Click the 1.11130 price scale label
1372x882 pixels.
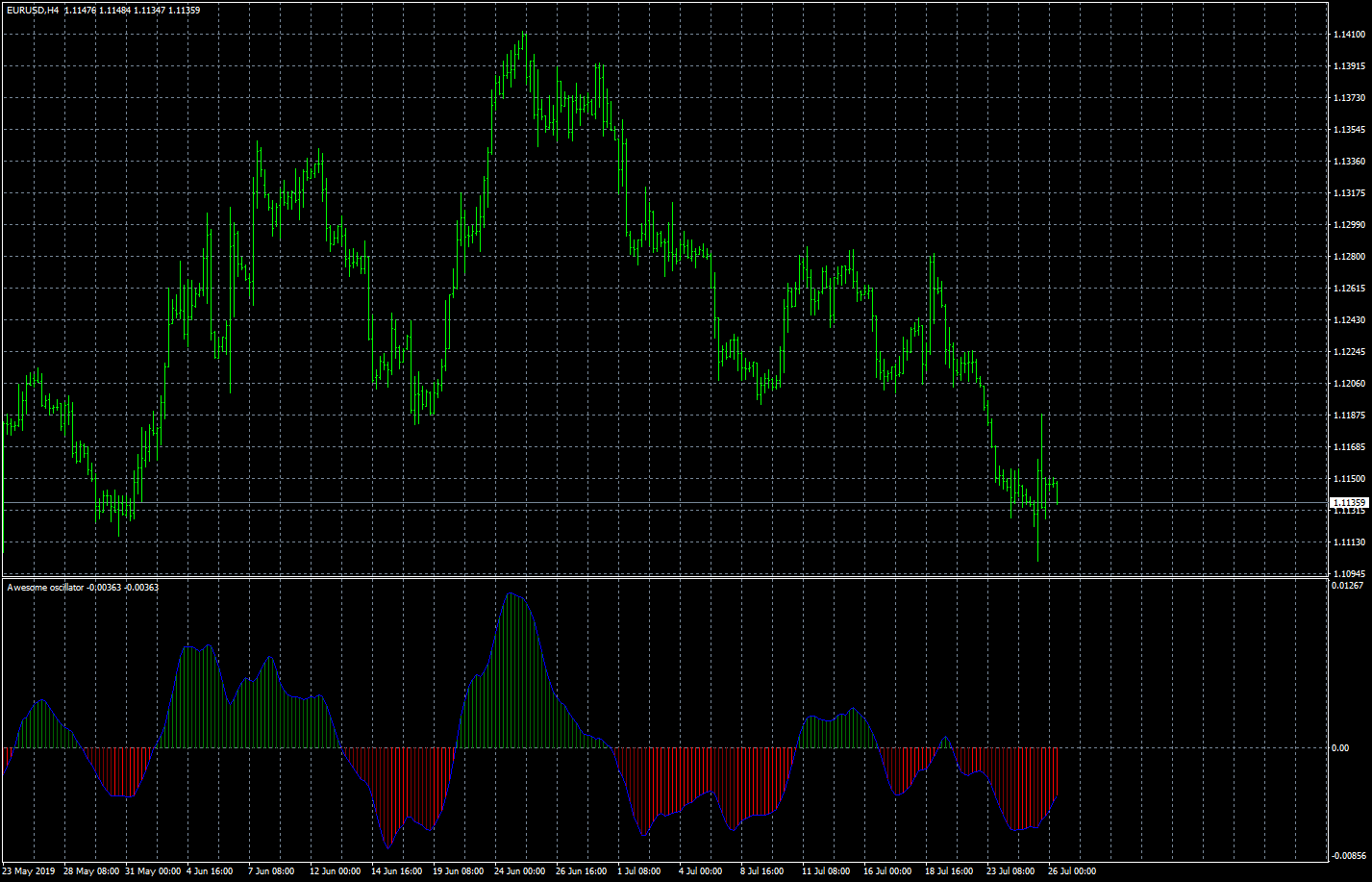pos(1349,542)
